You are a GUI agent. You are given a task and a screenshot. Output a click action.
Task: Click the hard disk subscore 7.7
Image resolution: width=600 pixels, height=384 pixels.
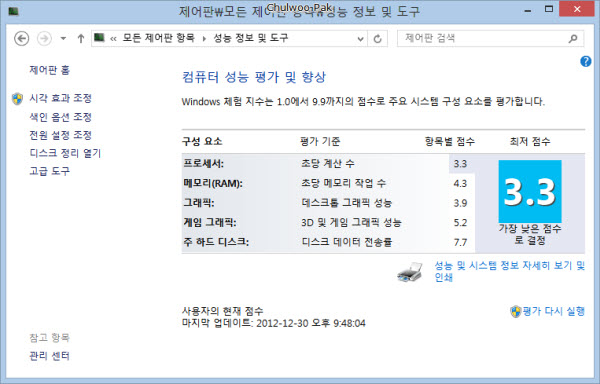tap(460, 242)
